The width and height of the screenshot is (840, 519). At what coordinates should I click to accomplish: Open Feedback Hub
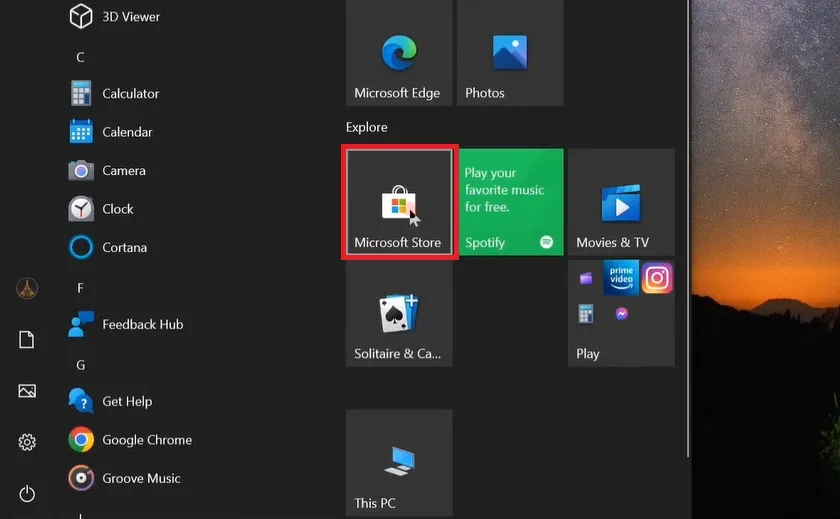pyautogui.click(x=126, y=325)
